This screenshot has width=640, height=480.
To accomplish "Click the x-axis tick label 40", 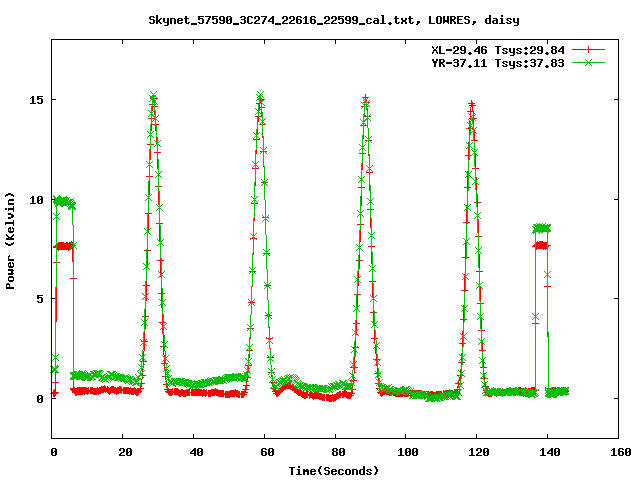I will coord(196,452).
